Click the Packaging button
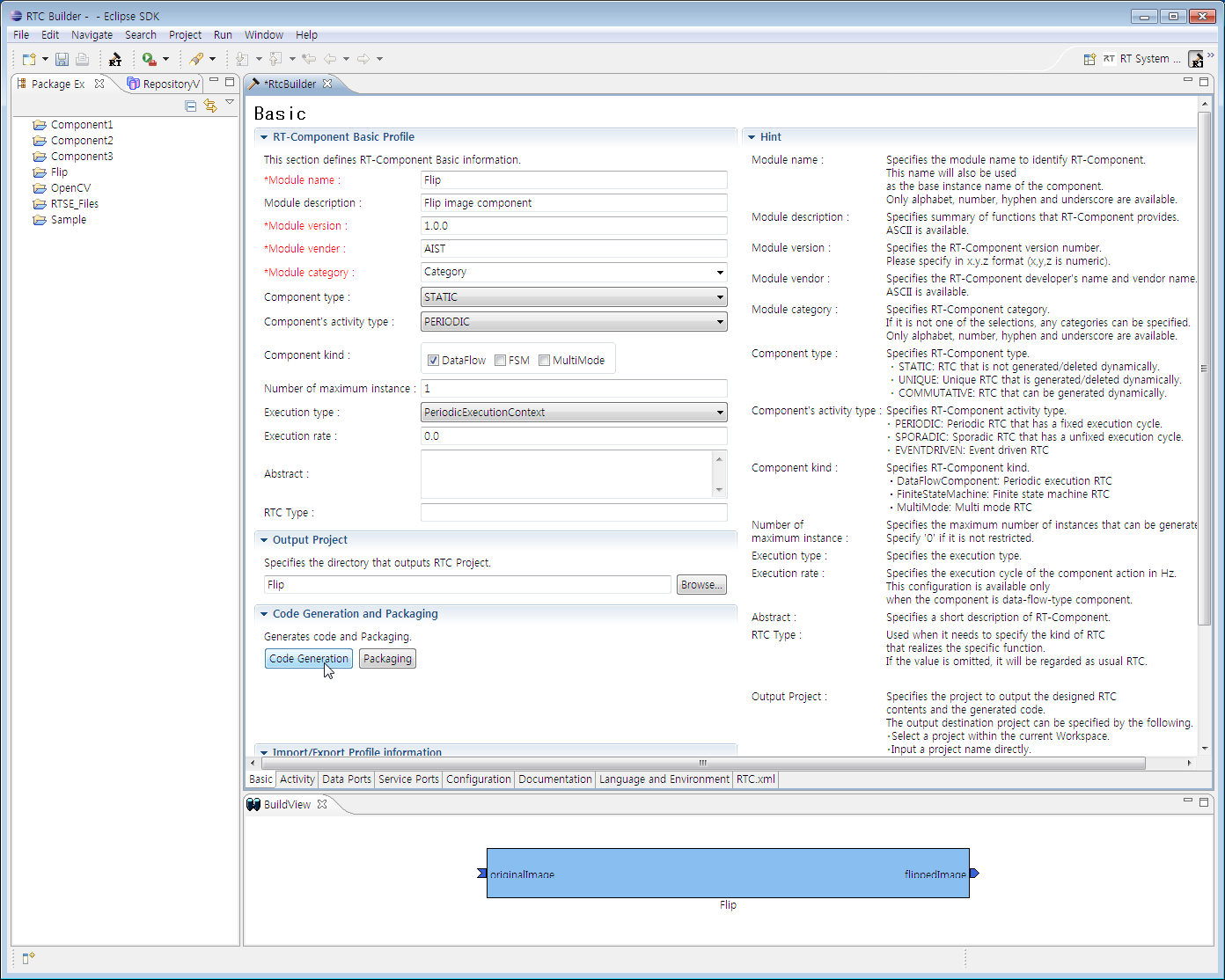The width and height of the screenshot is (1225, 980). click(x=387, y=659)
